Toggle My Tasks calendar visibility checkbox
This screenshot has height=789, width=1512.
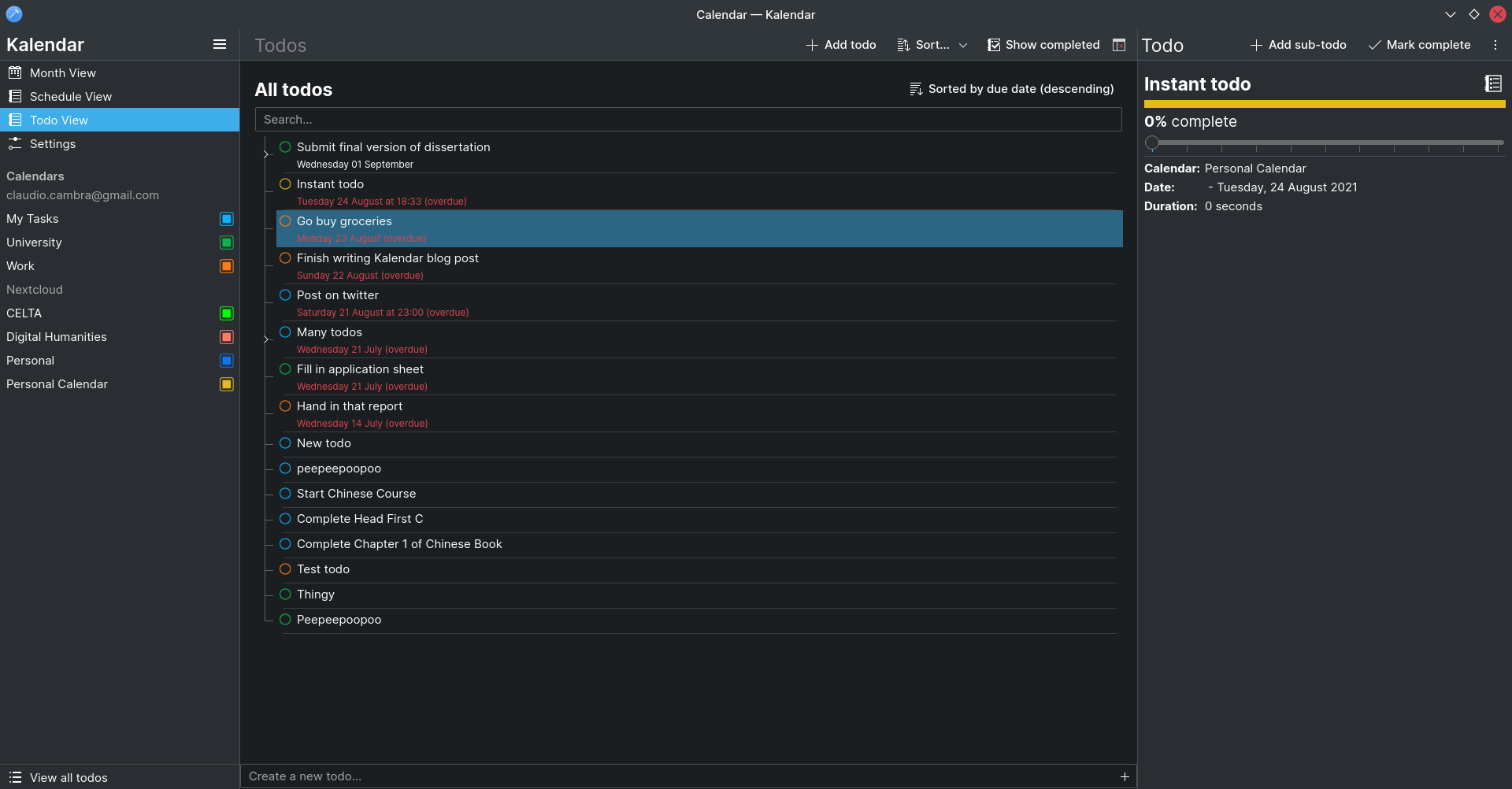pyautogui.click(x=227, y=219)
